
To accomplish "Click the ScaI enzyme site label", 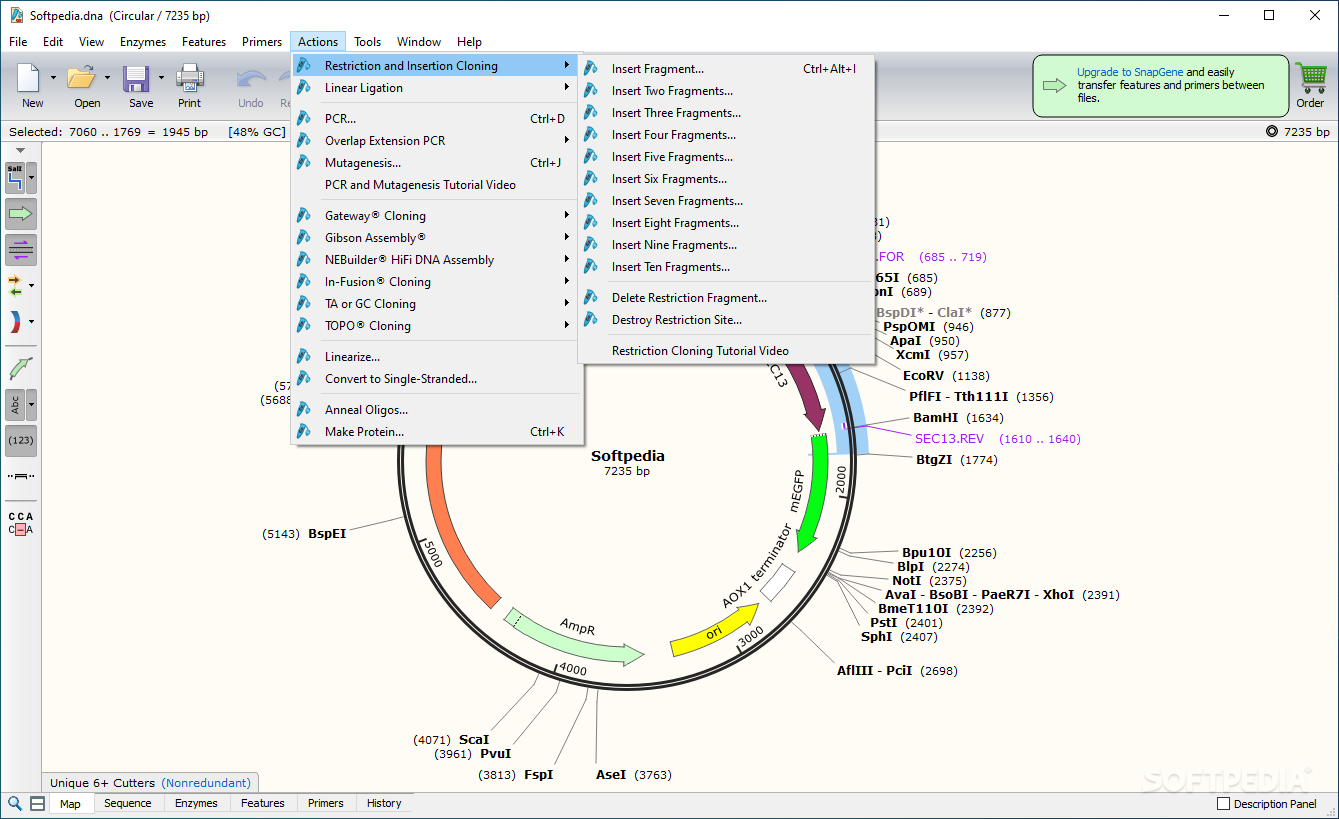I will coord(474,740).
